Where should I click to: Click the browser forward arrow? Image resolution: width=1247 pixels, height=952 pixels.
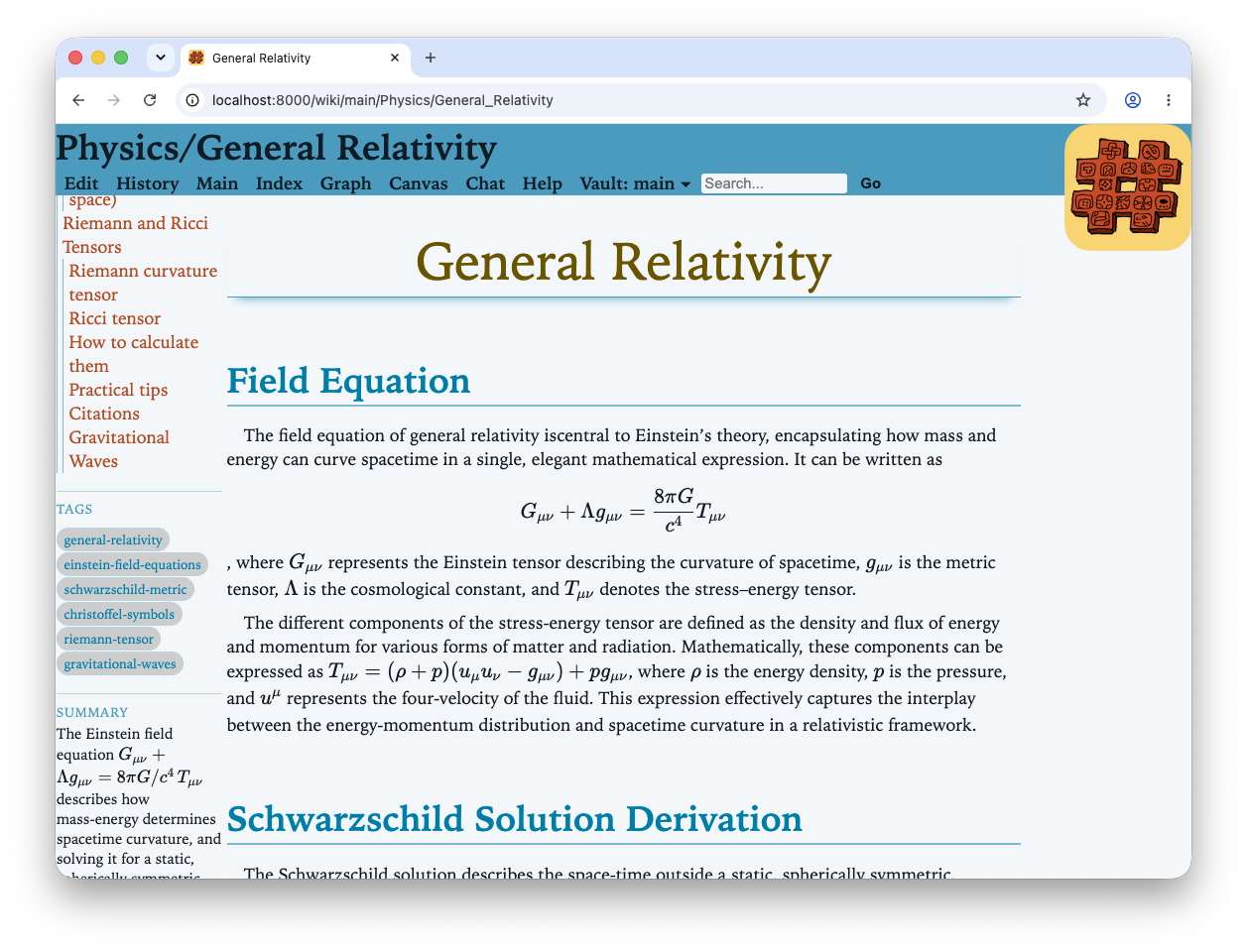point(114,100)
